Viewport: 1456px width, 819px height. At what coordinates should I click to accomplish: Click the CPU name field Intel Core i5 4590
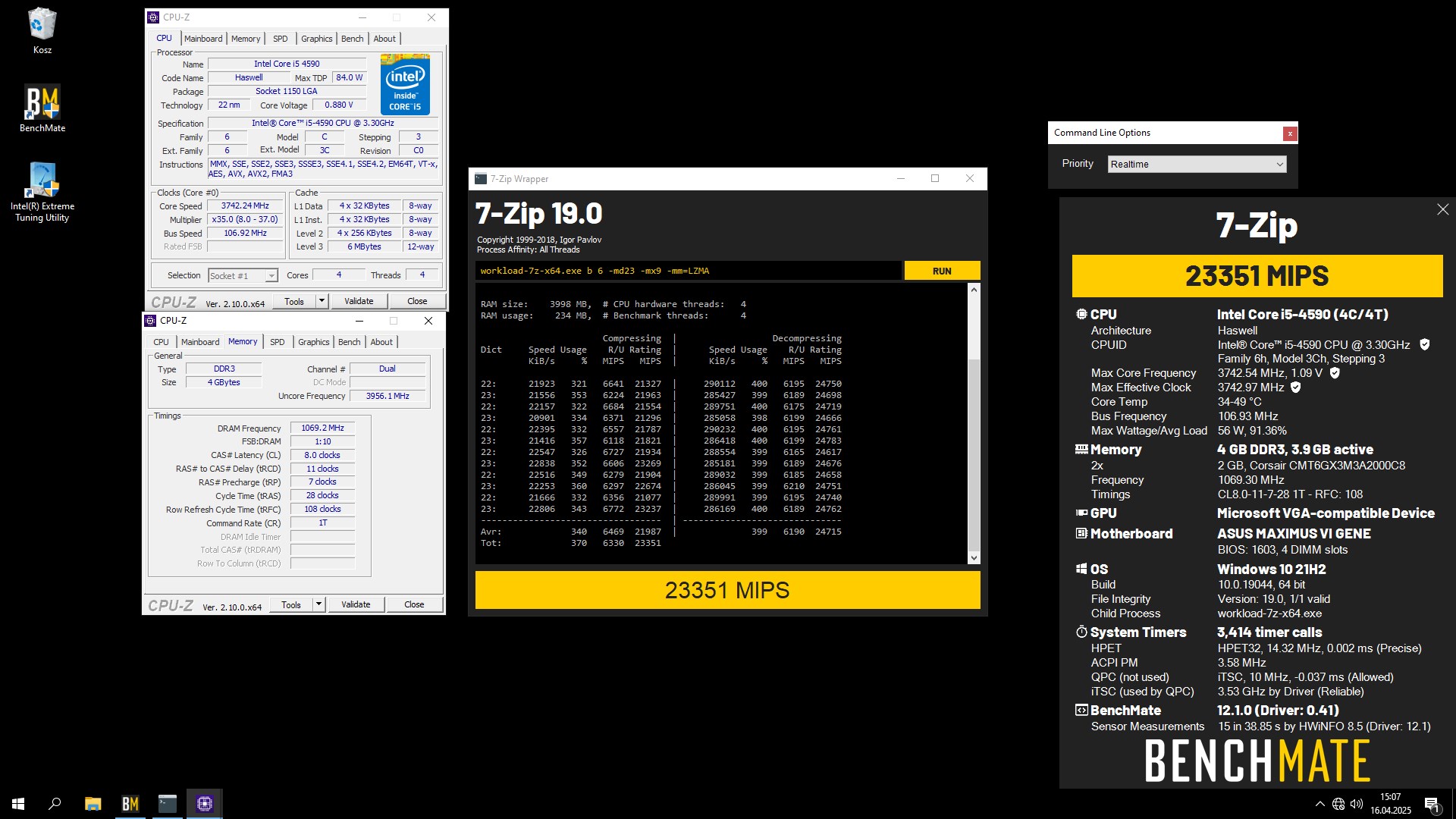pos(287,64)
